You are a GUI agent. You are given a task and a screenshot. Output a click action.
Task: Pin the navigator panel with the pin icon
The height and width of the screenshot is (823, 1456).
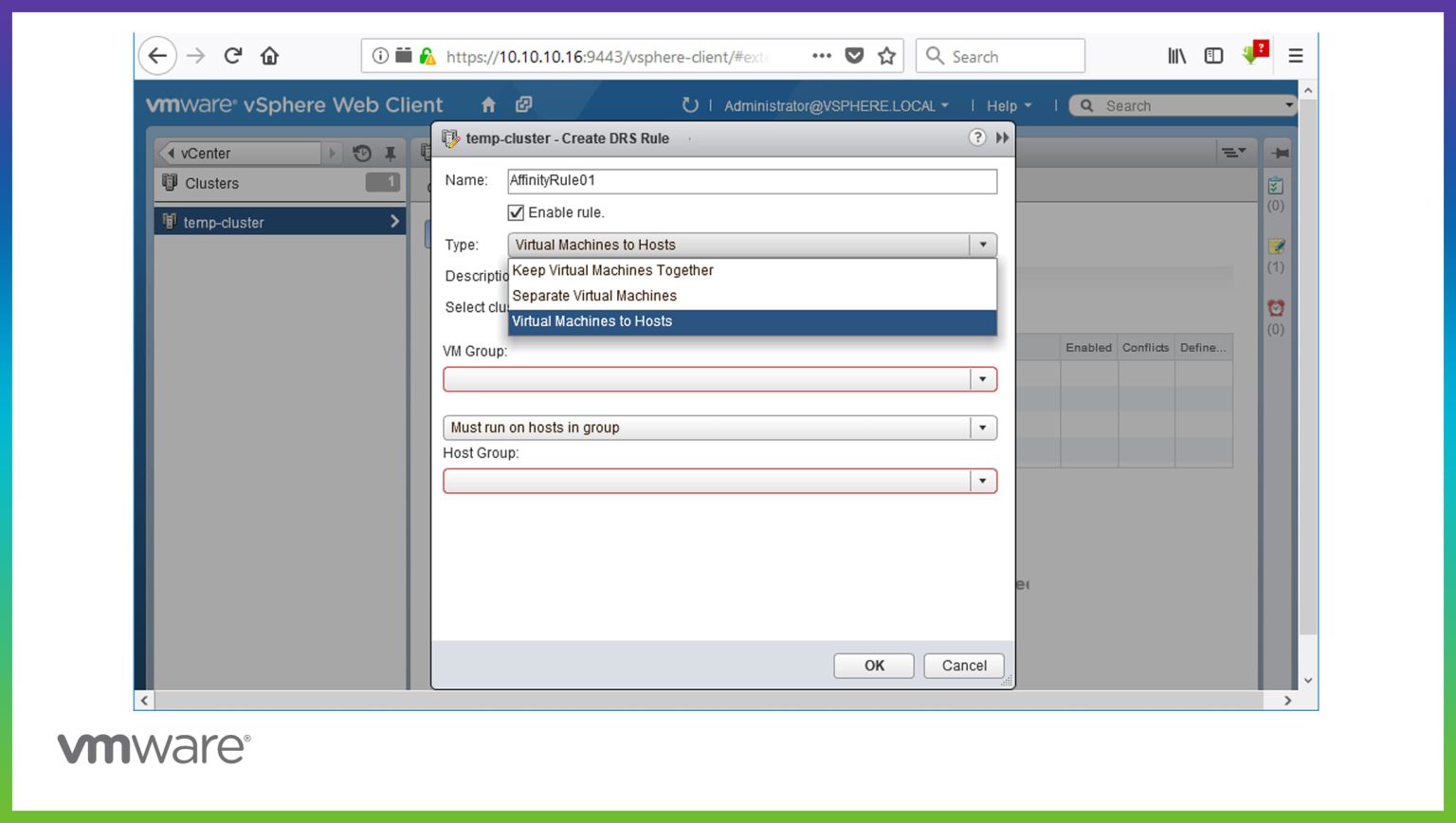click(390, 152)
